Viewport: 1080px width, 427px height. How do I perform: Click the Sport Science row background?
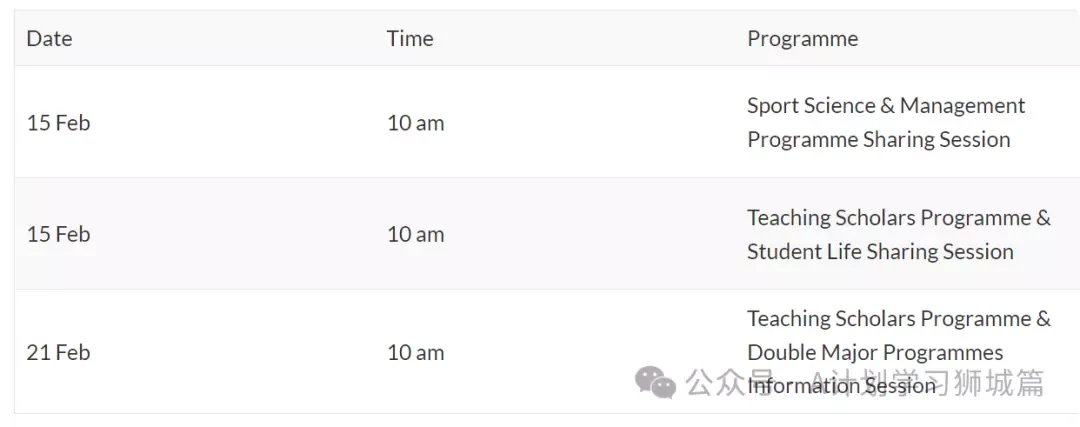point(547,122)
